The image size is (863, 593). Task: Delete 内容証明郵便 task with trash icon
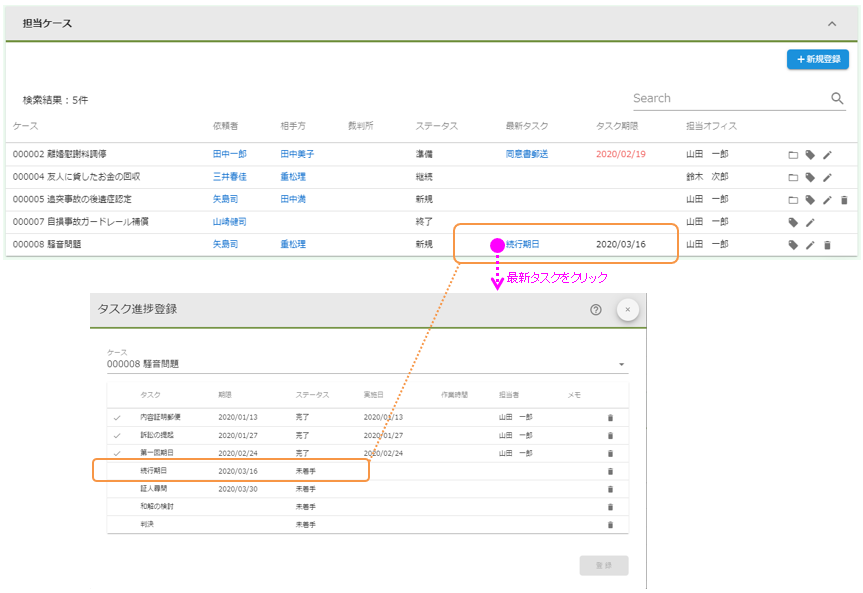coord(610,417)
